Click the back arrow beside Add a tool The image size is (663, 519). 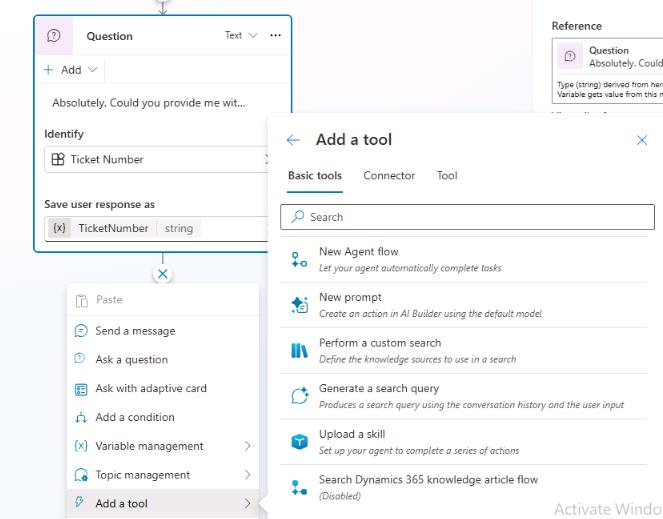click(x=293, y=141)
